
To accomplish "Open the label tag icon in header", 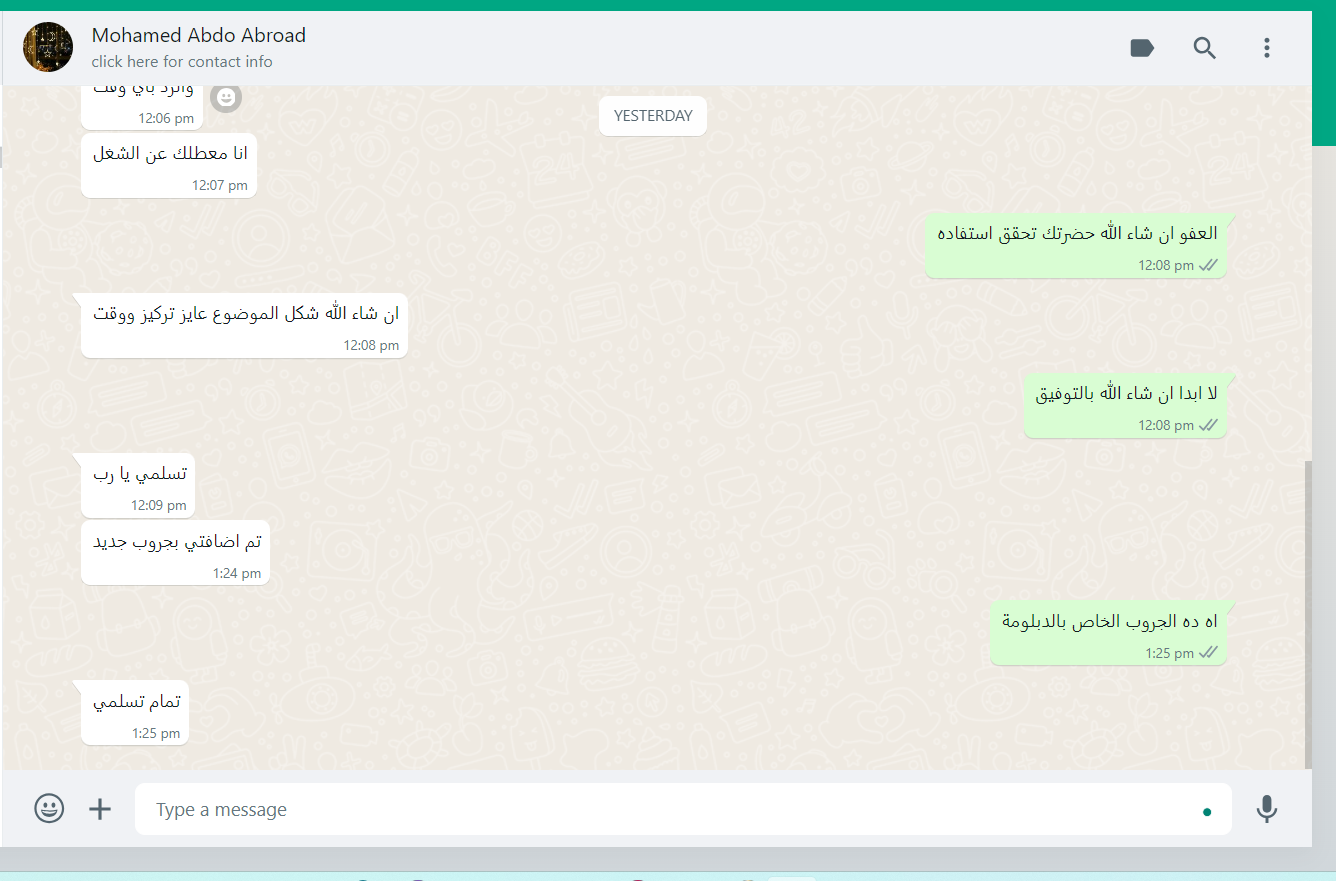I will [x=1142, y=48].
